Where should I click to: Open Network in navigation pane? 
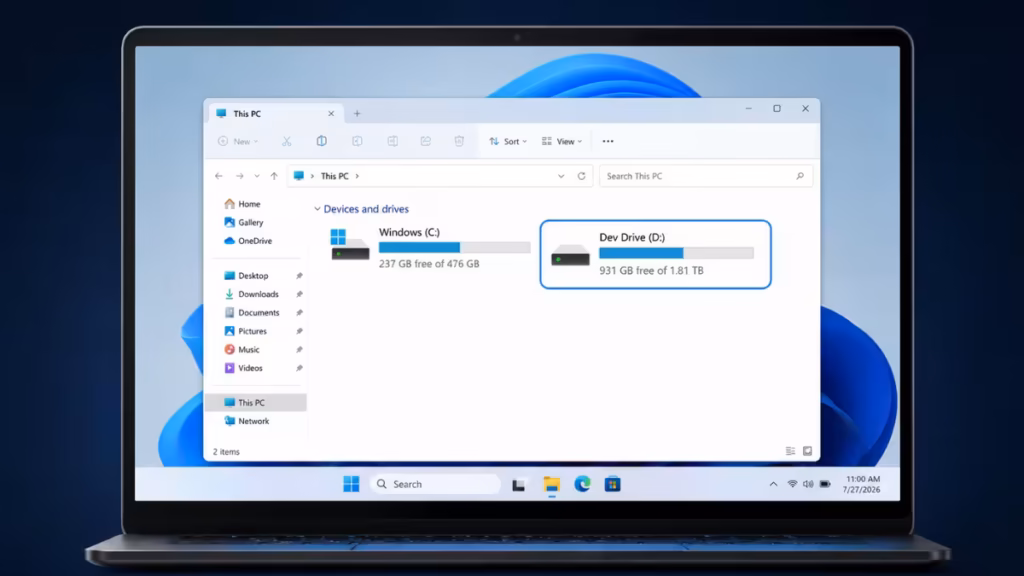(x=247, y=421)
